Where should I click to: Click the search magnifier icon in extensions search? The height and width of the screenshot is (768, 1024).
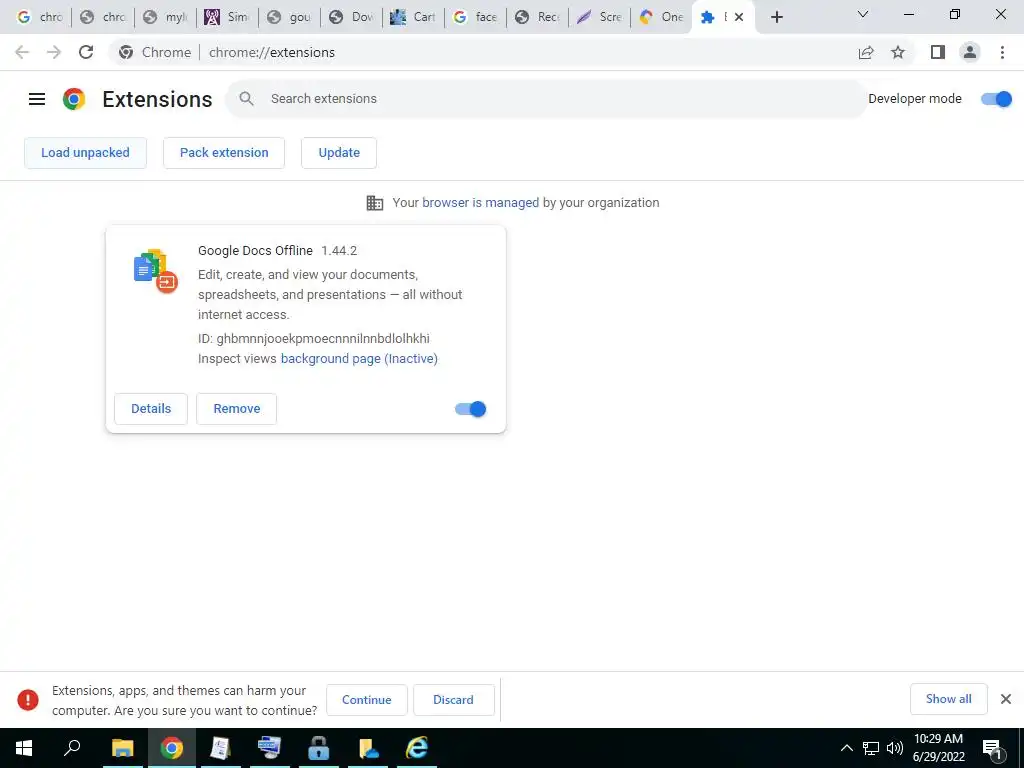click(x=246, y=99)
